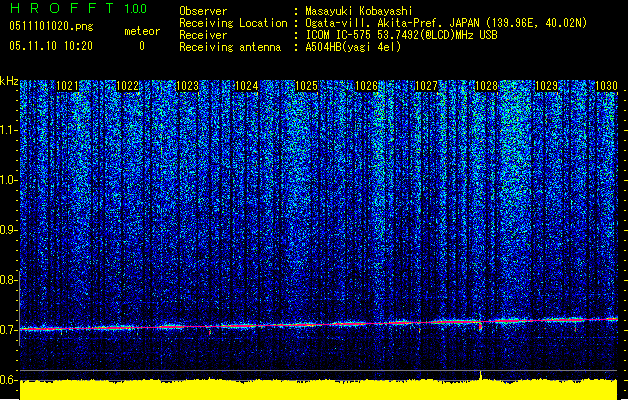629x400 pixels.
Task: Click the 1.1 kHz axis tick label
Action: tap(9, 130)
